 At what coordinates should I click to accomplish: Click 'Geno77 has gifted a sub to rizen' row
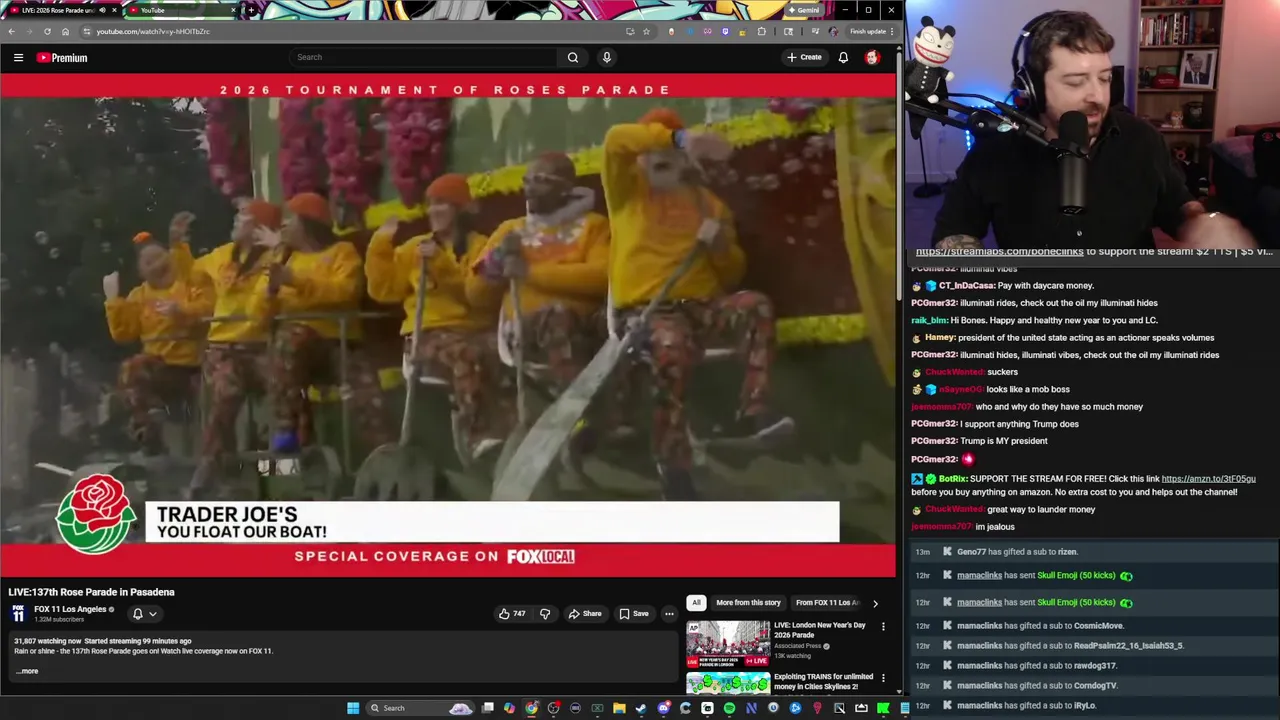(1094, 552)
